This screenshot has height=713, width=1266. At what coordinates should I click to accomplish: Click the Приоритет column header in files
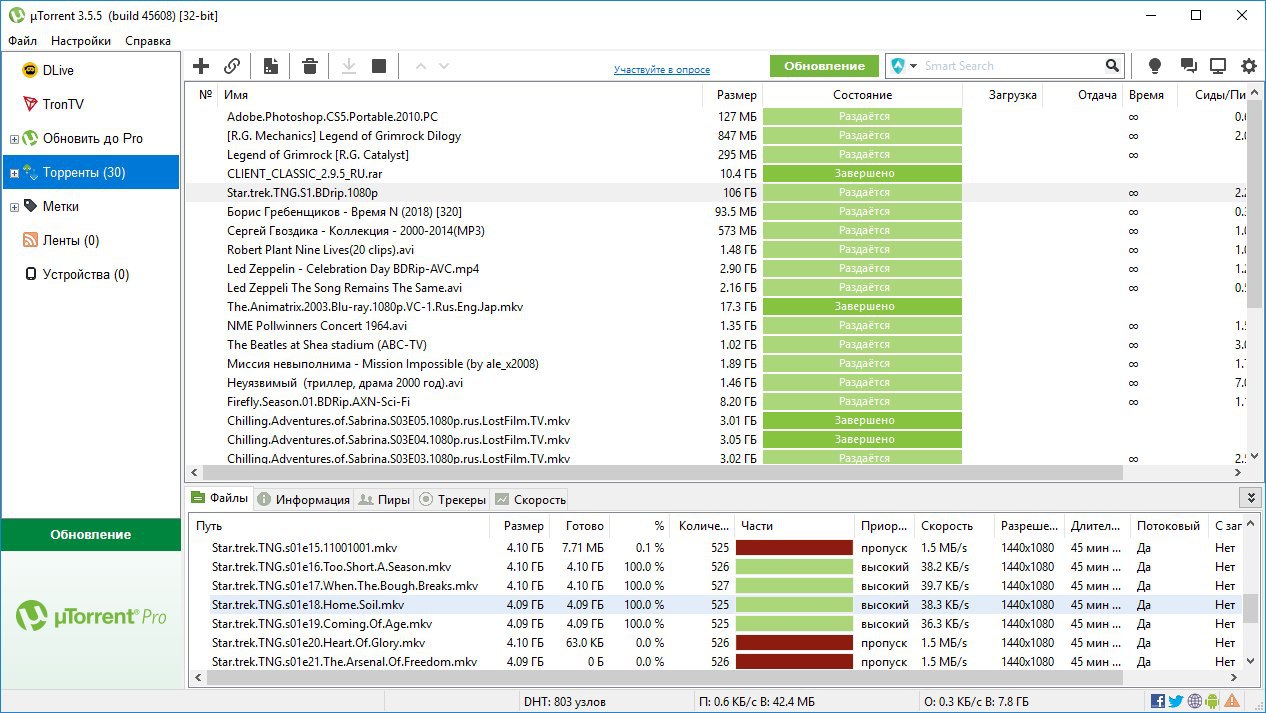point(884,525)
